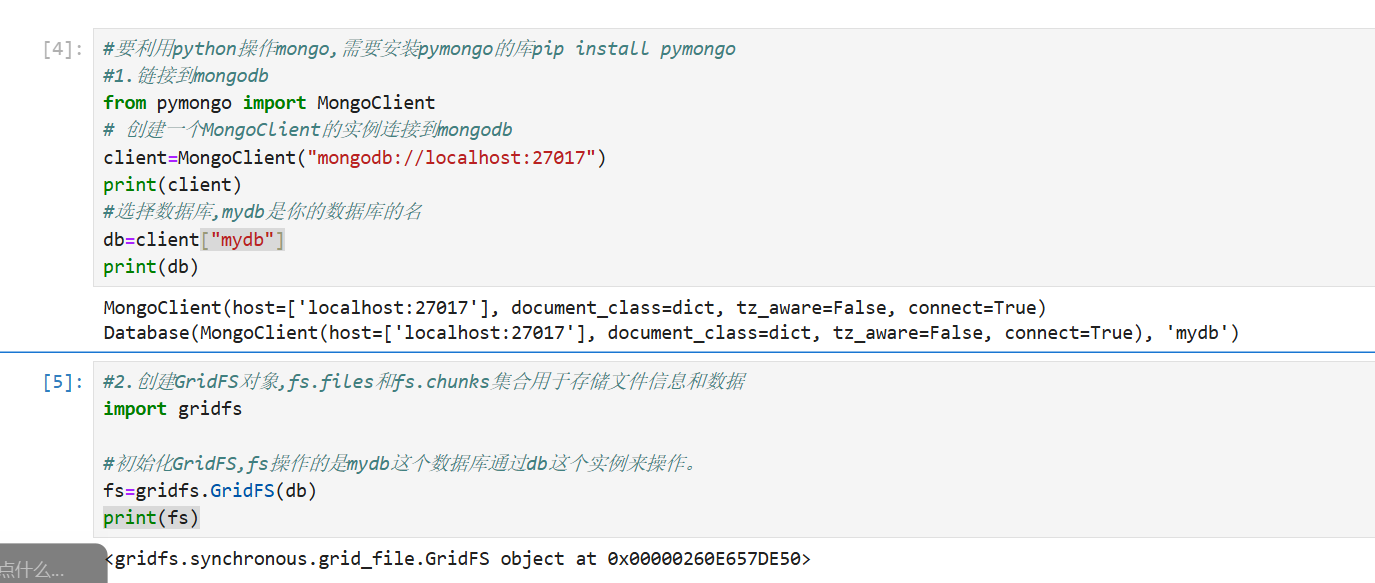
Task: Click the comment about creating a MongoClient instance
Action: pos(308,130)
